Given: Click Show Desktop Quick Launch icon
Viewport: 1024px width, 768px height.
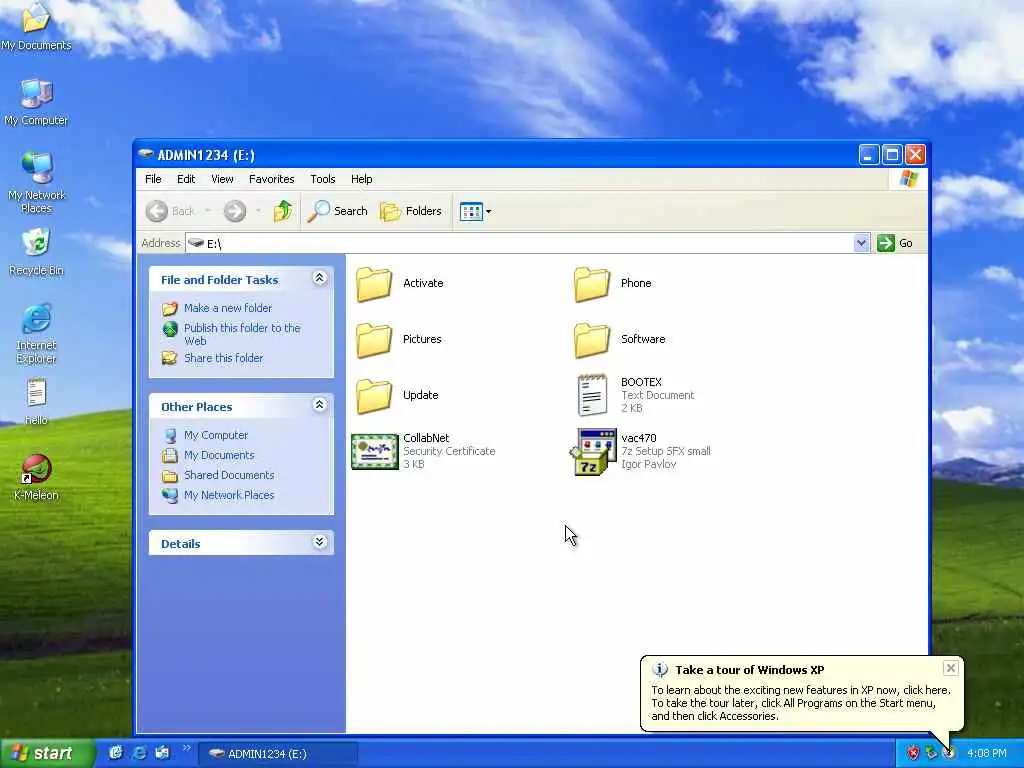Looking at the screenshot, I should point(116,753).
